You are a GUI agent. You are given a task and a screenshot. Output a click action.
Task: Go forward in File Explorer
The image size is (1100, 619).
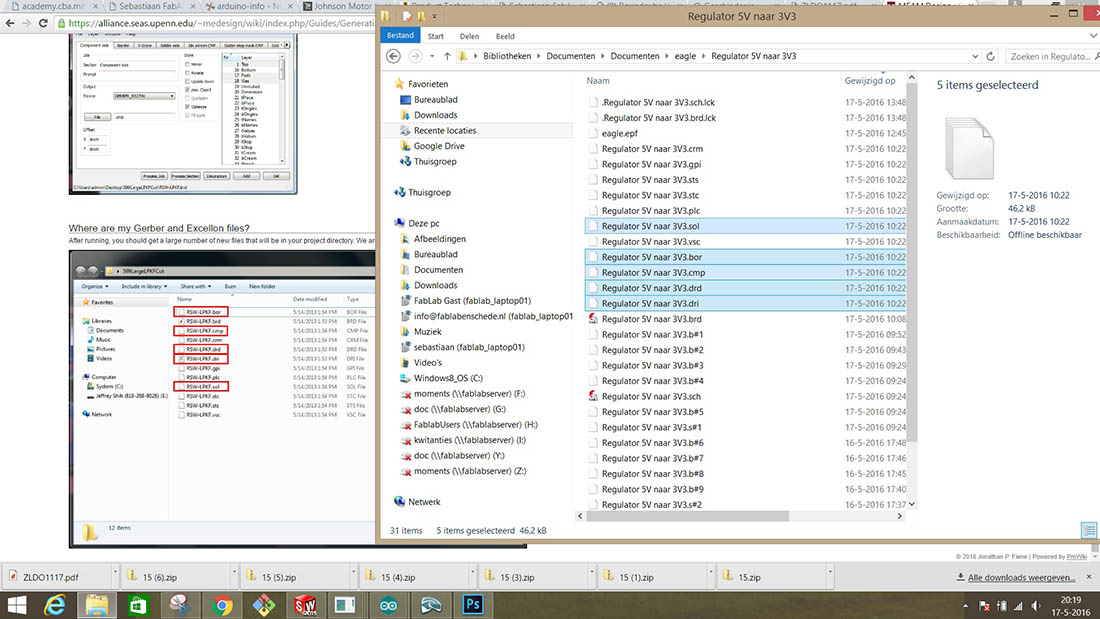pyautogui.click(x=415, y=56)
